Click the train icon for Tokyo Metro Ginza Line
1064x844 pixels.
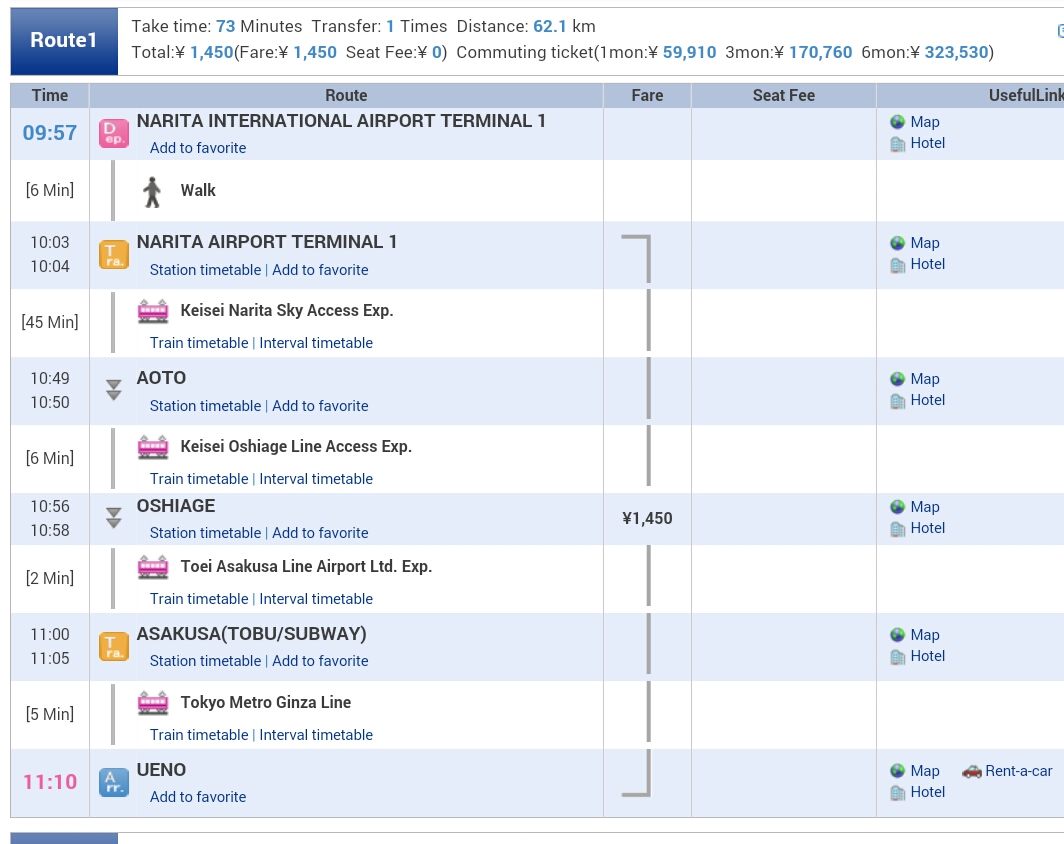153,703
